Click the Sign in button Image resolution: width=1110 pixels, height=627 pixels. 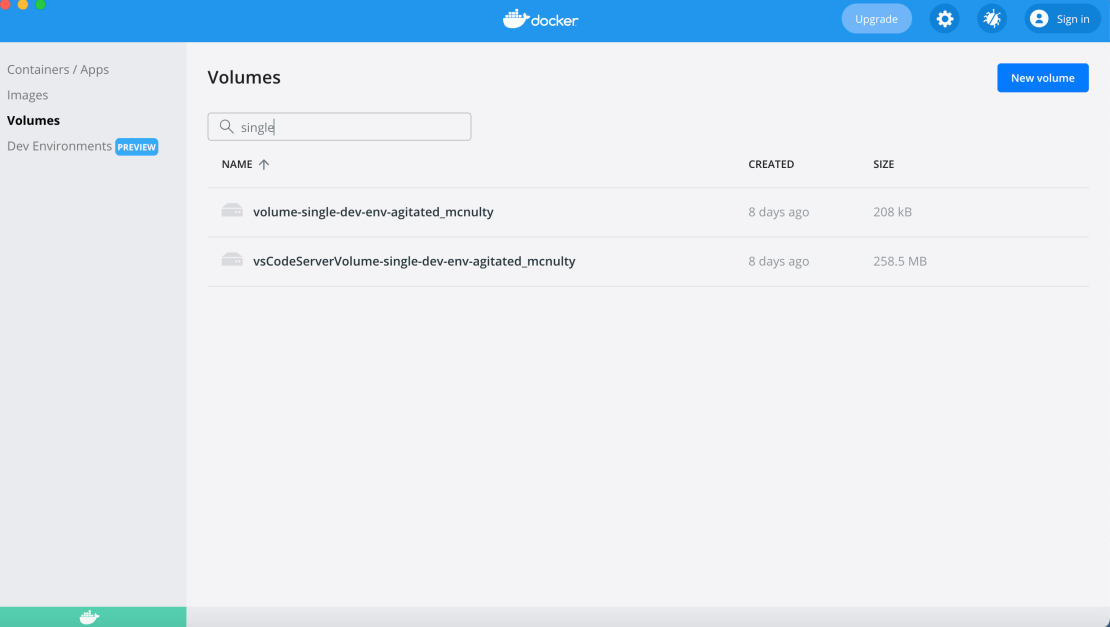coord(1062,19)
